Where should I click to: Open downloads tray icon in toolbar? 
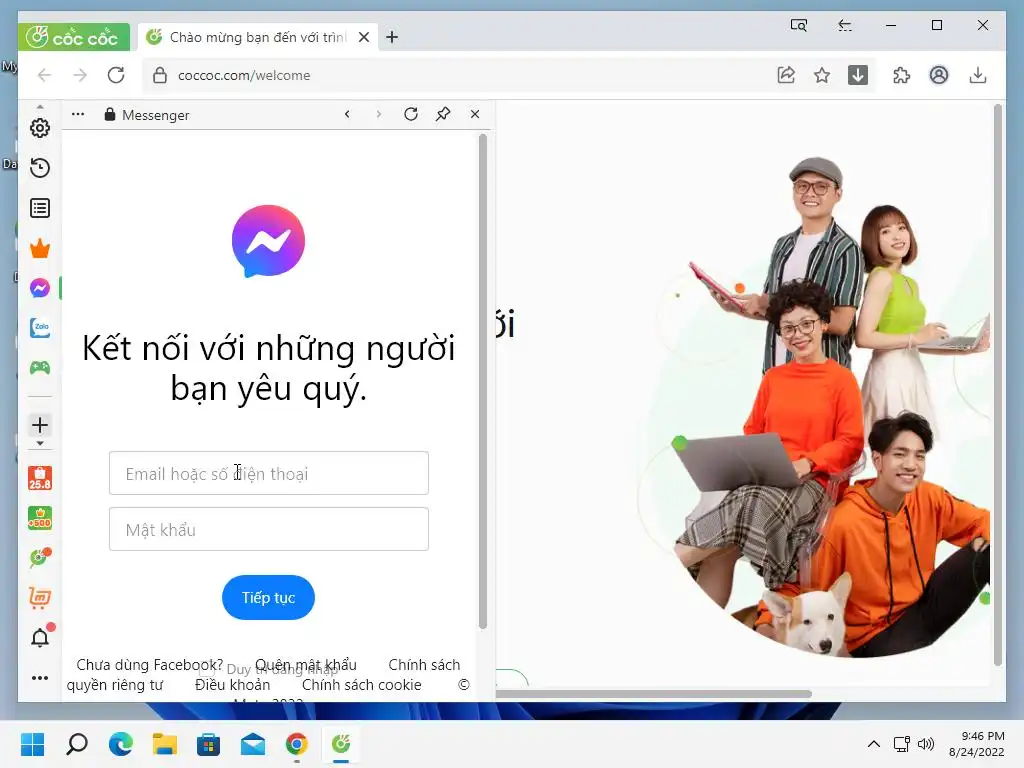978,75
